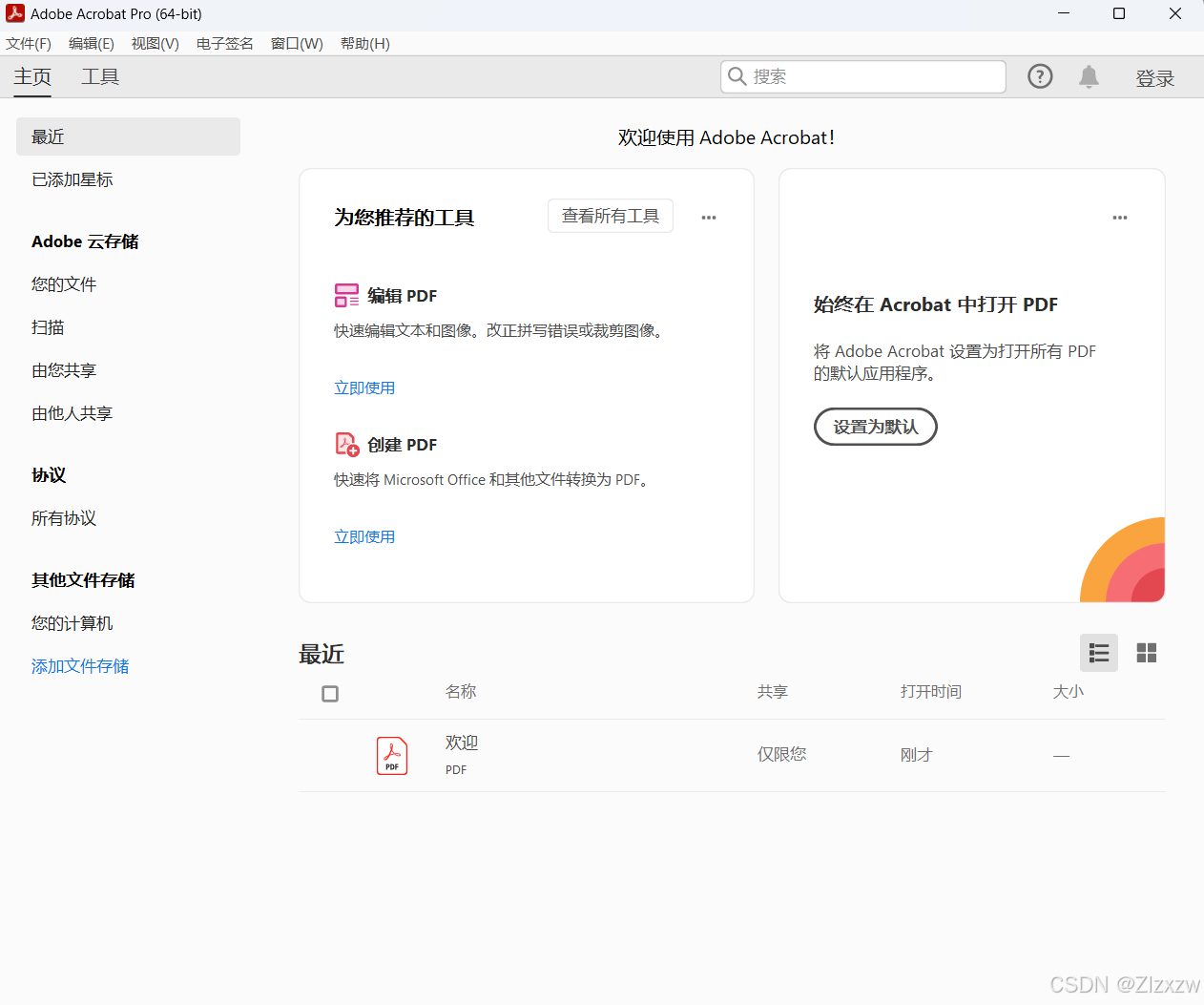This screenshot has height=1005, width=1204.
Task: Open the 电子签名 menu
Action: tap(225, 44)
